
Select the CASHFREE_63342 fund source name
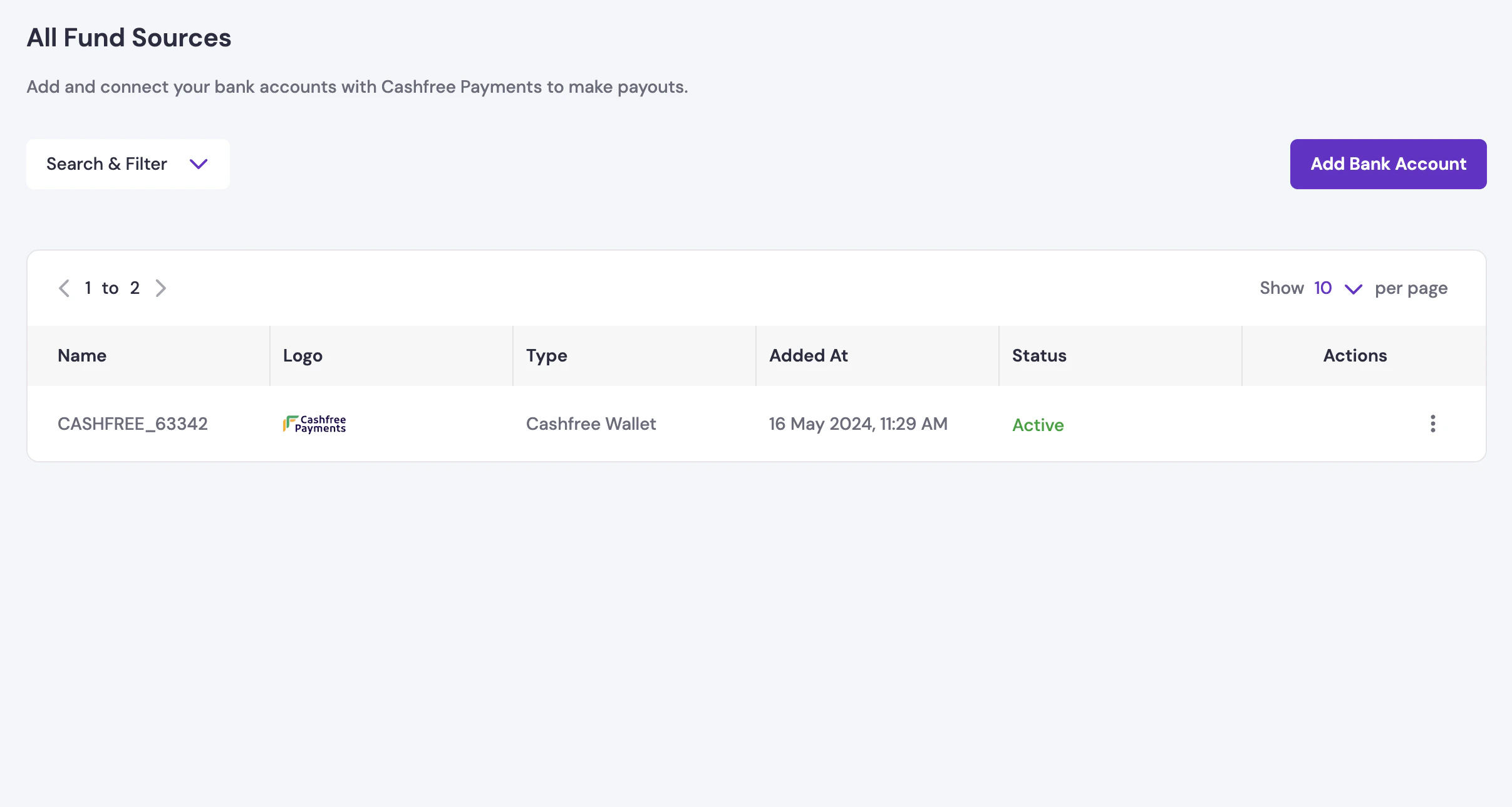[x=132, y=424]
